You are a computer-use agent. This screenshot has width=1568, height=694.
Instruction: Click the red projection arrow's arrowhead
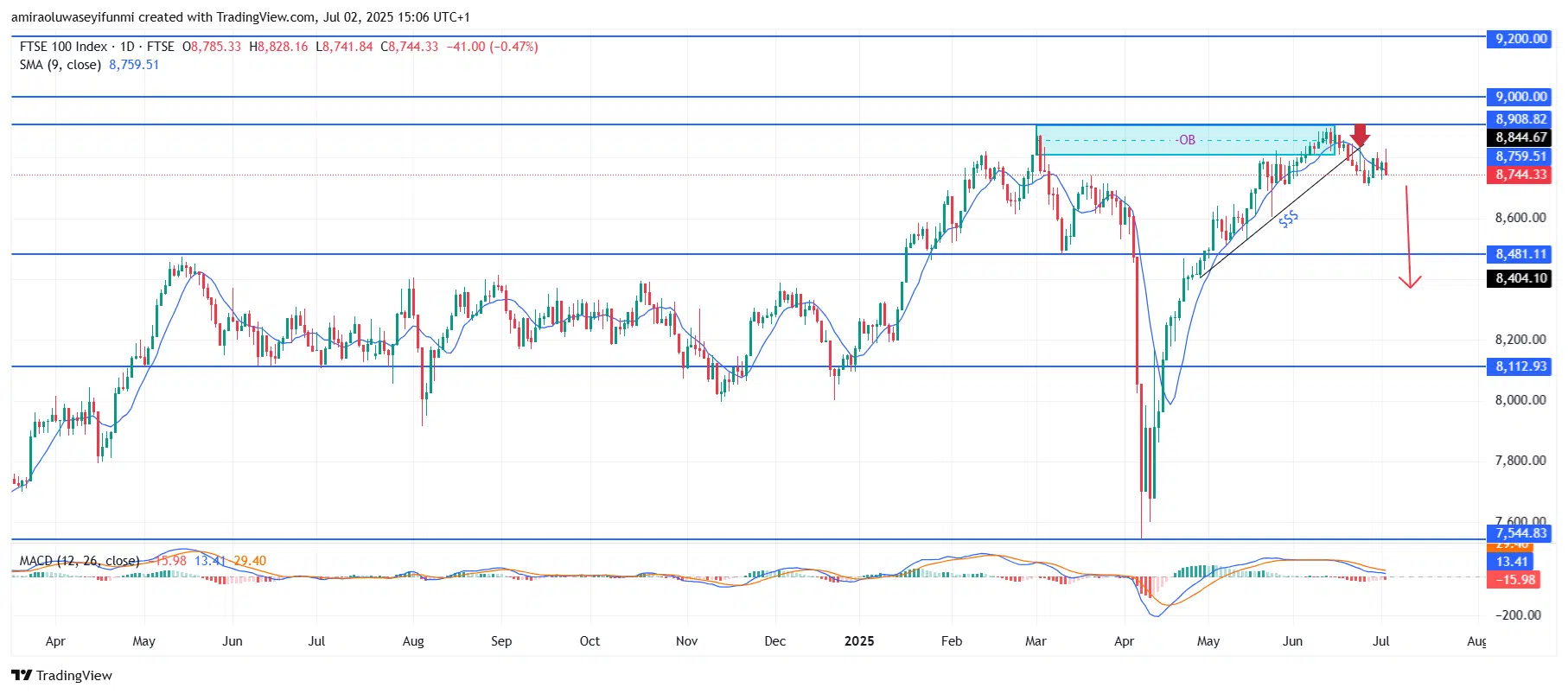[1410, 282]
